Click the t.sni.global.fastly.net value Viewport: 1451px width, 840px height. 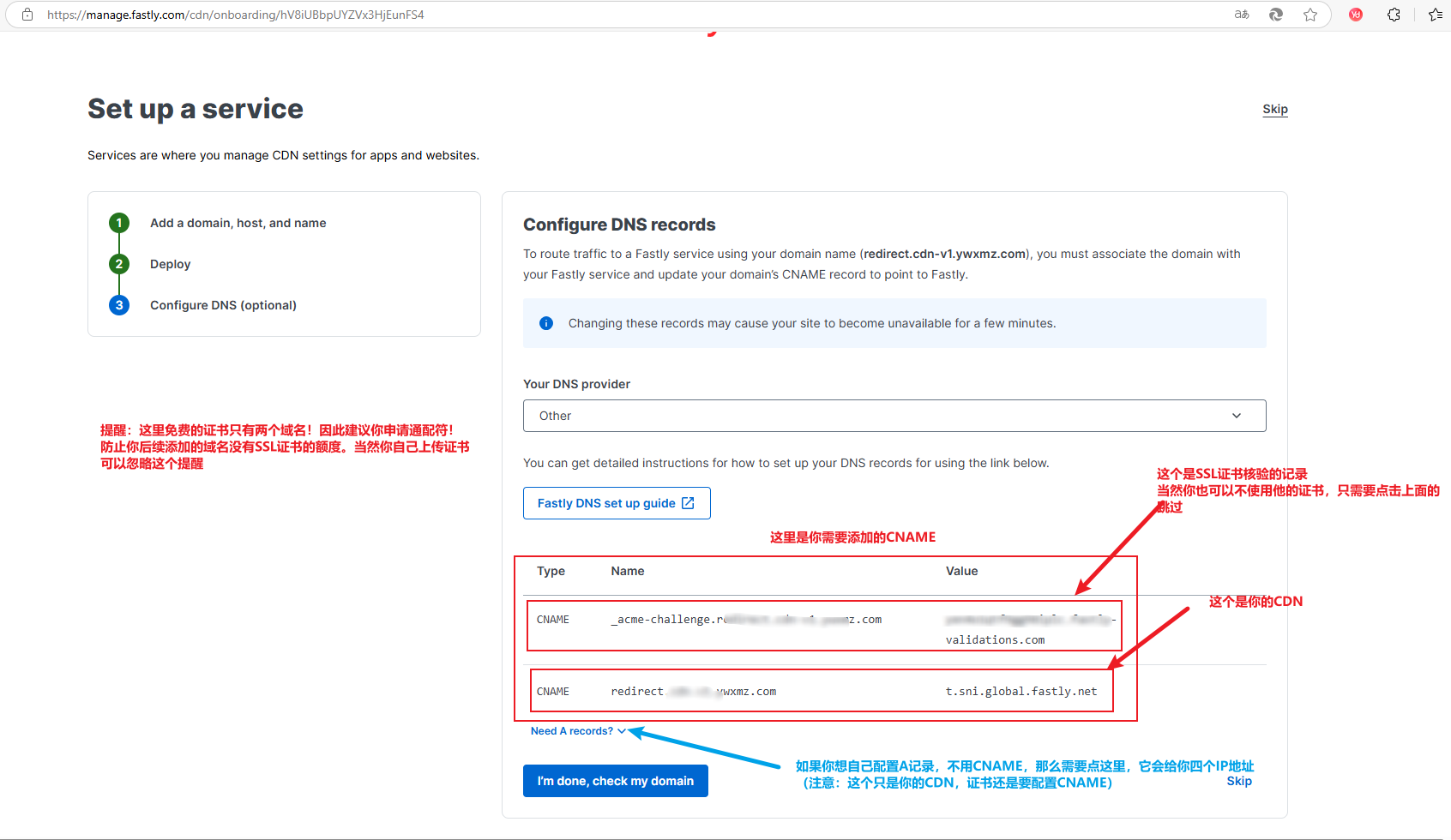point(1021,692)
